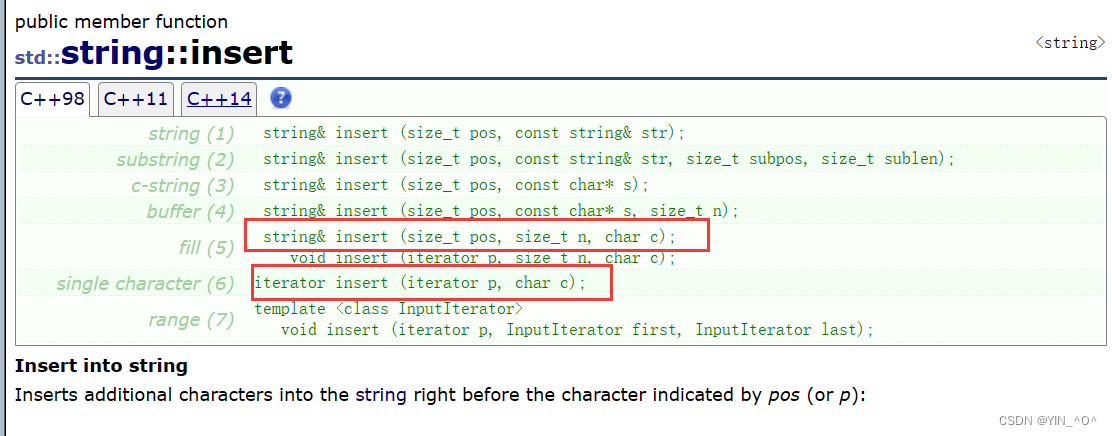Select the "buffer (4)" overload label

pos(190,212)
